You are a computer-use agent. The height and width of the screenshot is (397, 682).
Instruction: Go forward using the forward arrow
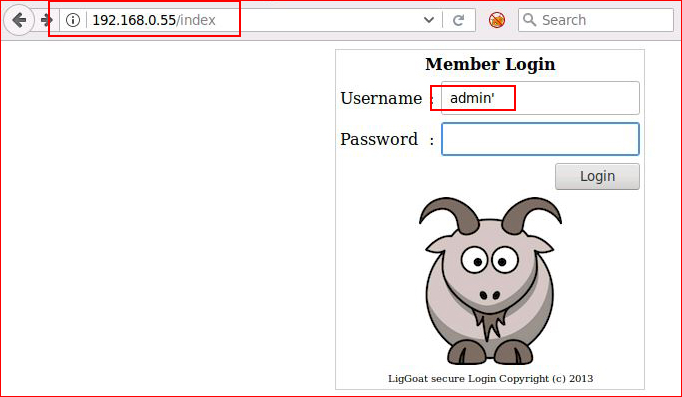point(47,20)
